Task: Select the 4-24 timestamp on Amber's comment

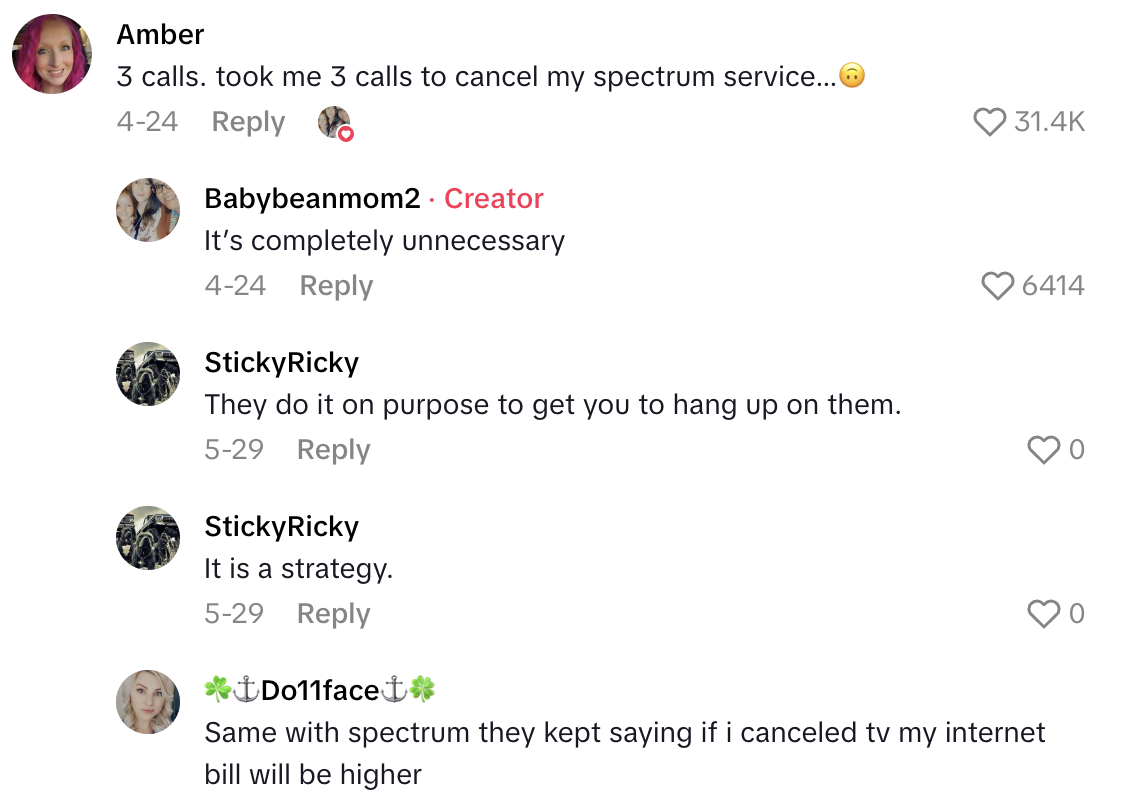Action: click(147, 122)
